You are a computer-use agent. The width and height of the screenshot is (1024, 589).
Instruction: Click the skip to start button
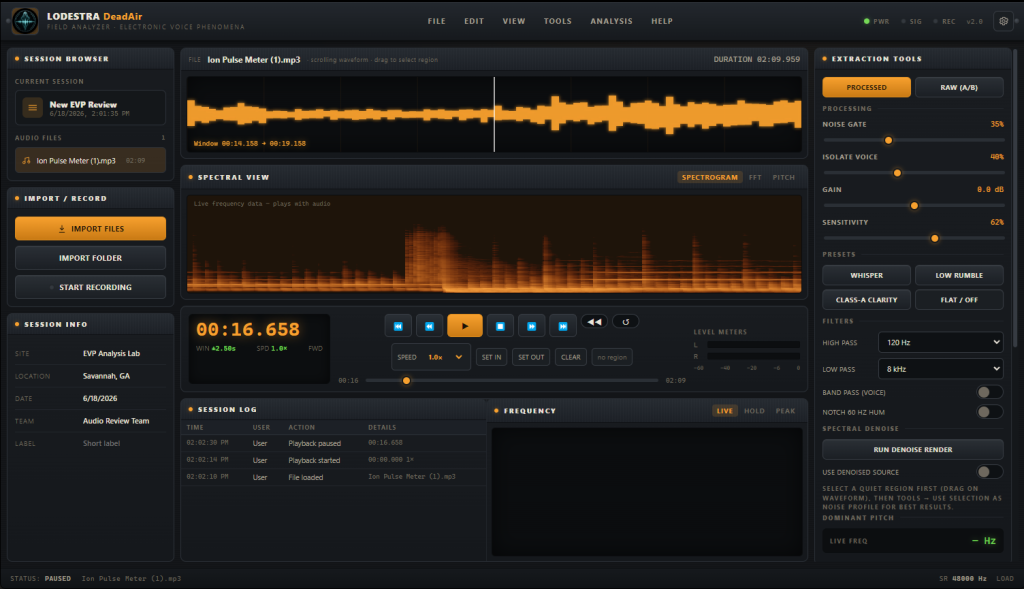[x=398, y=326]
